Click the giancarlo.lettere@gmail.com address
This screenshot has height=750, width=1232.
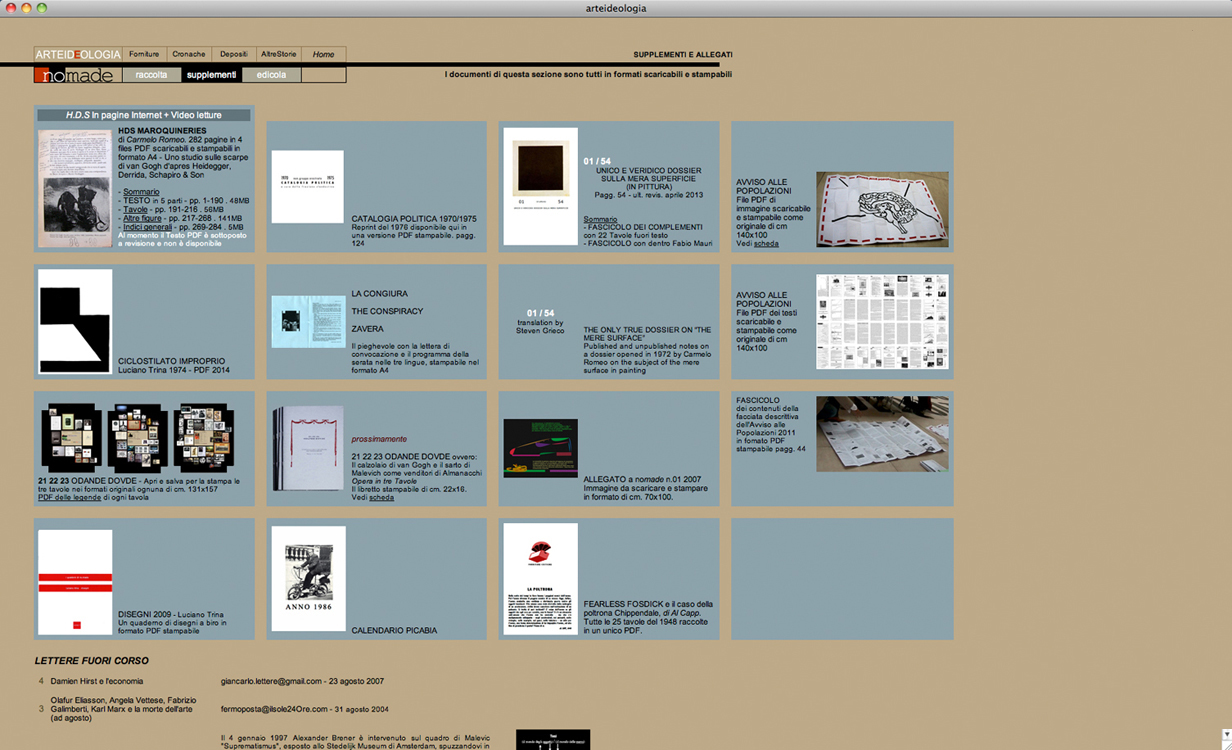click(271, 681)
